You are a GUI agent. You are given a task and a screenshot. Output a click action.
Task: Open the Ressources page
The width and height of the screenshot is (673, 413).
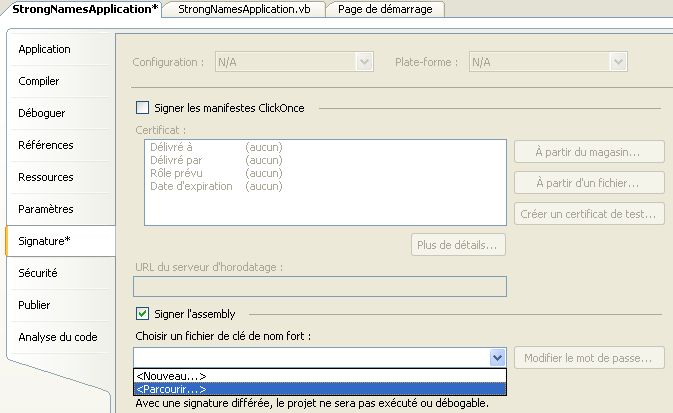46,177
